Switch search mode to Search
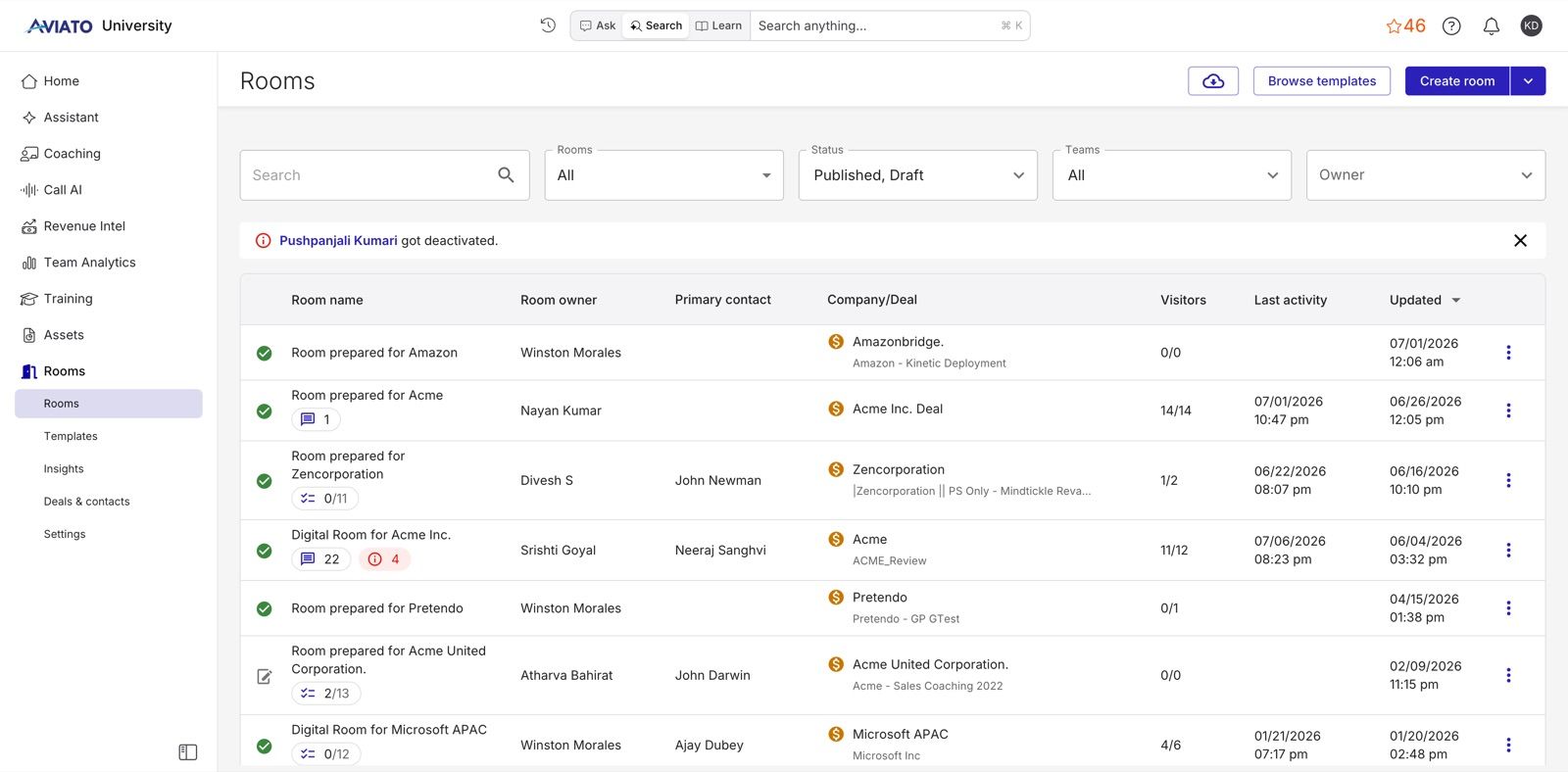The image size is (1568, 772). [656, 25]
